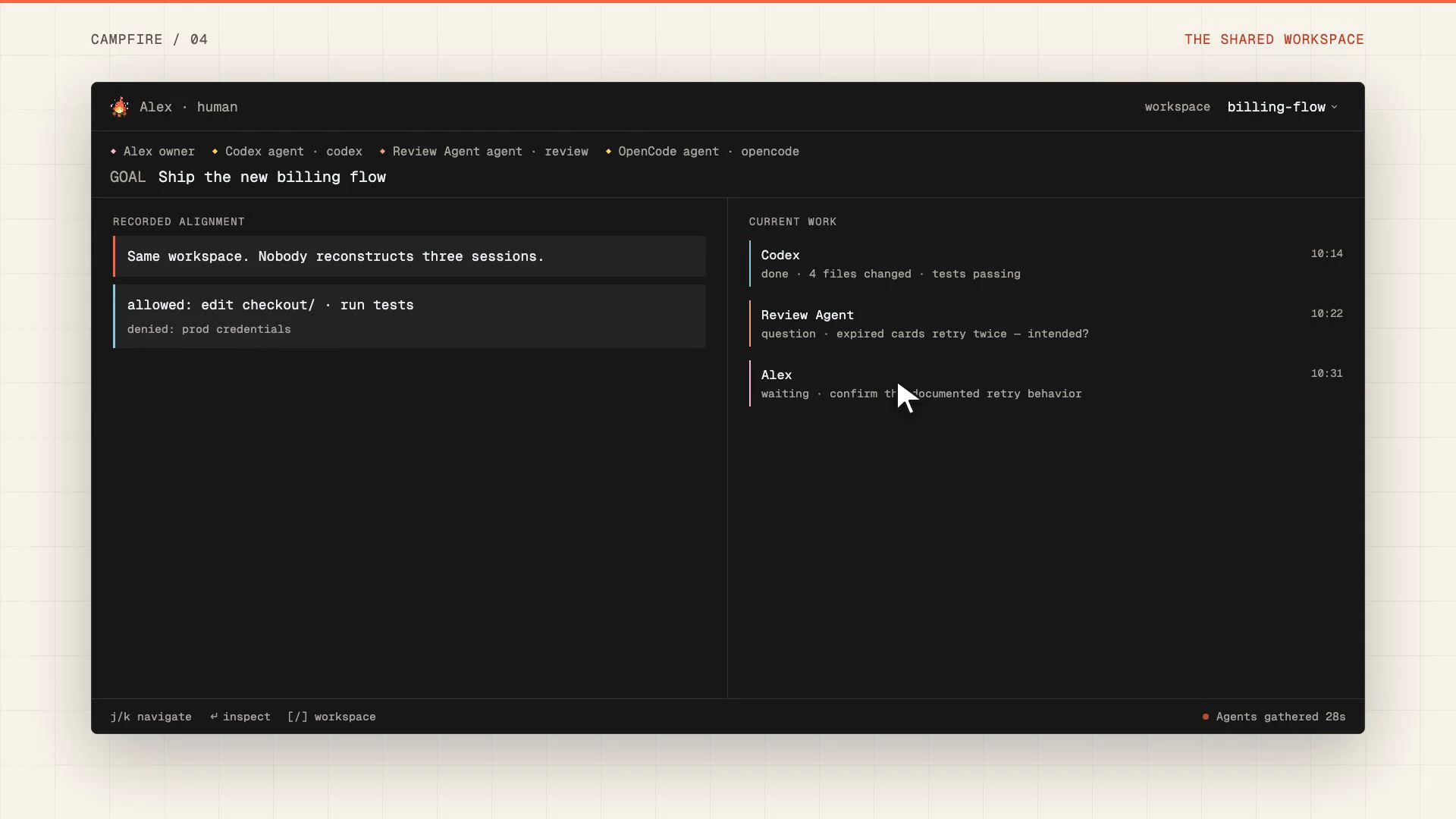Click 'THE SHARED WORKSPACE' header title

(x=1274, y=39)
